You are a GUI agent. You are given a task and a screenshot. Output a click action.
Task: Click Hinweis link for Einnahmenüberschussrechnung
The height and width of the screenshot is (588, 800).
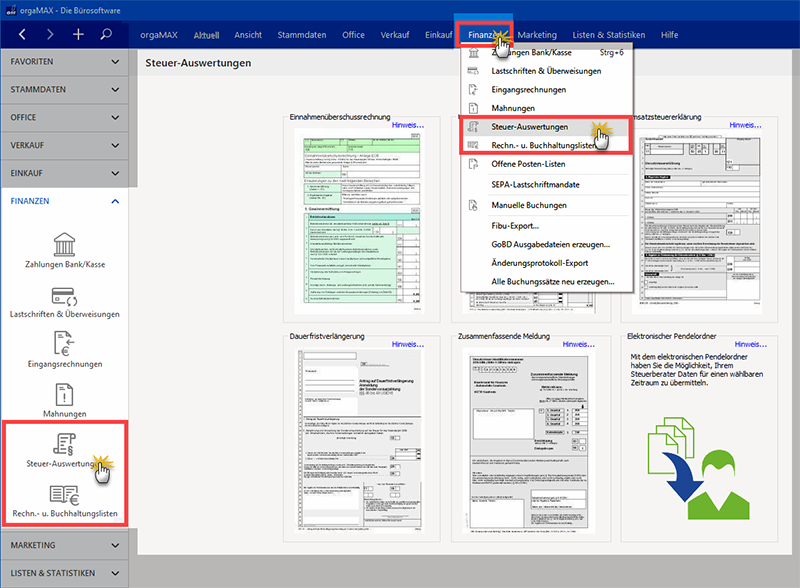pyautogui.click(x=407, y=125)
